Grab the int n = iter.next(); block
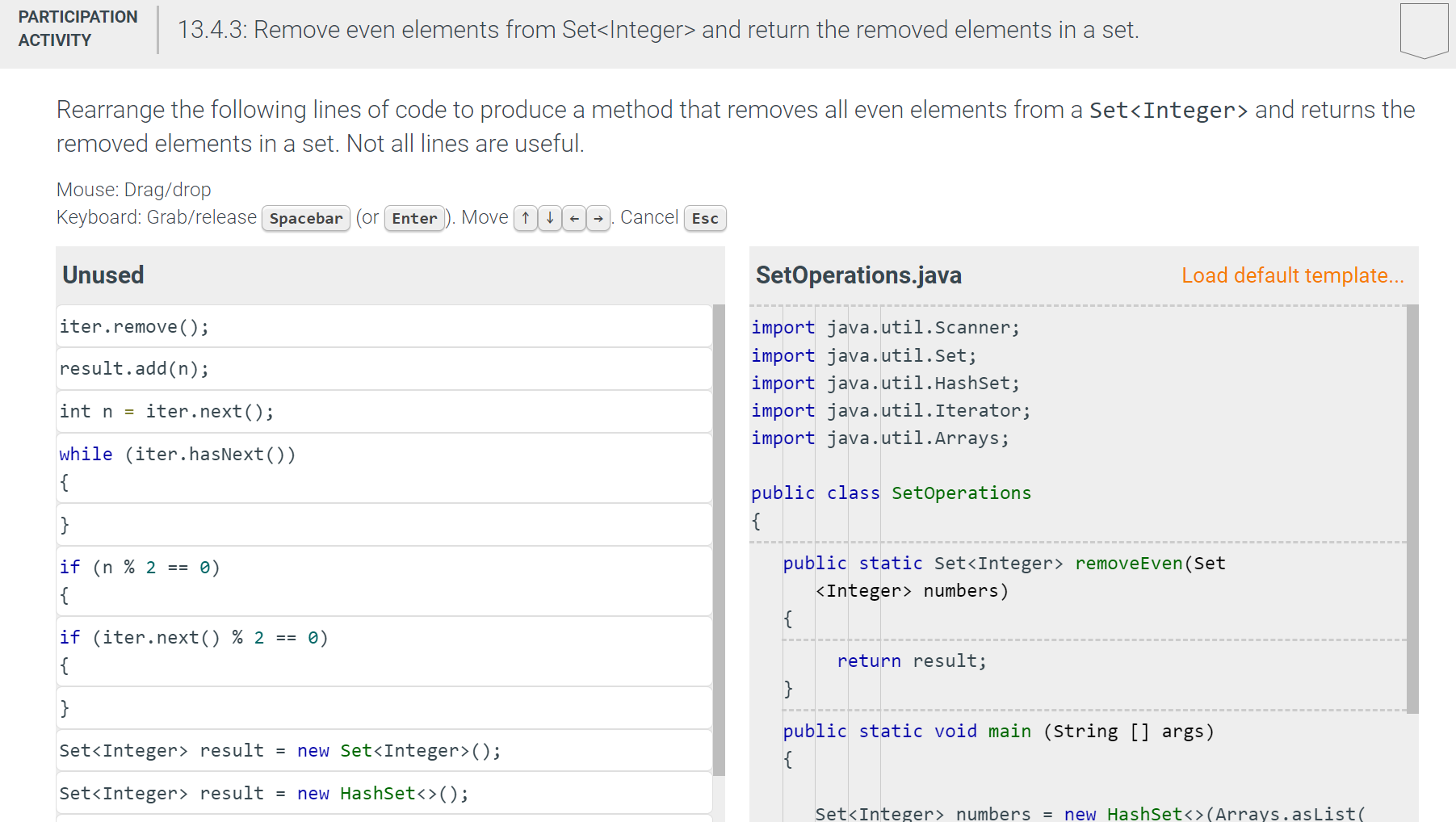1456x822 pixels. point(384,412)
